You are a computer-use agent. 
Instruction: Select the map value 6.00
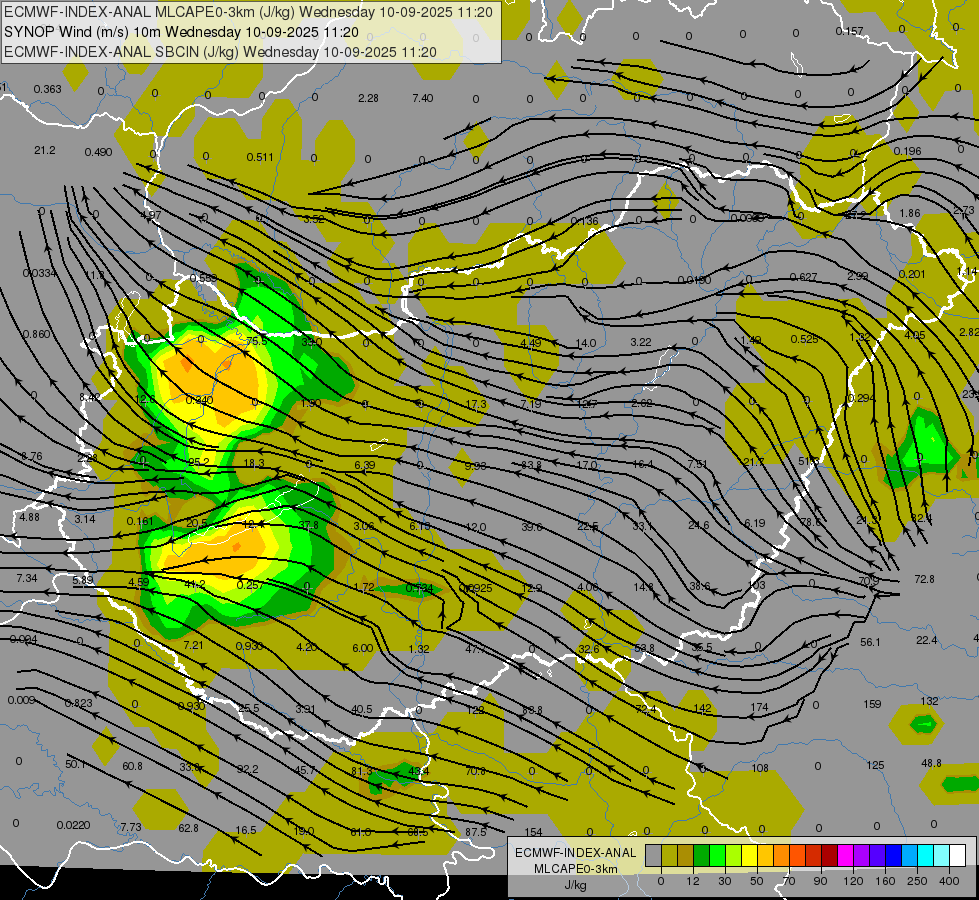pos(363,648)
